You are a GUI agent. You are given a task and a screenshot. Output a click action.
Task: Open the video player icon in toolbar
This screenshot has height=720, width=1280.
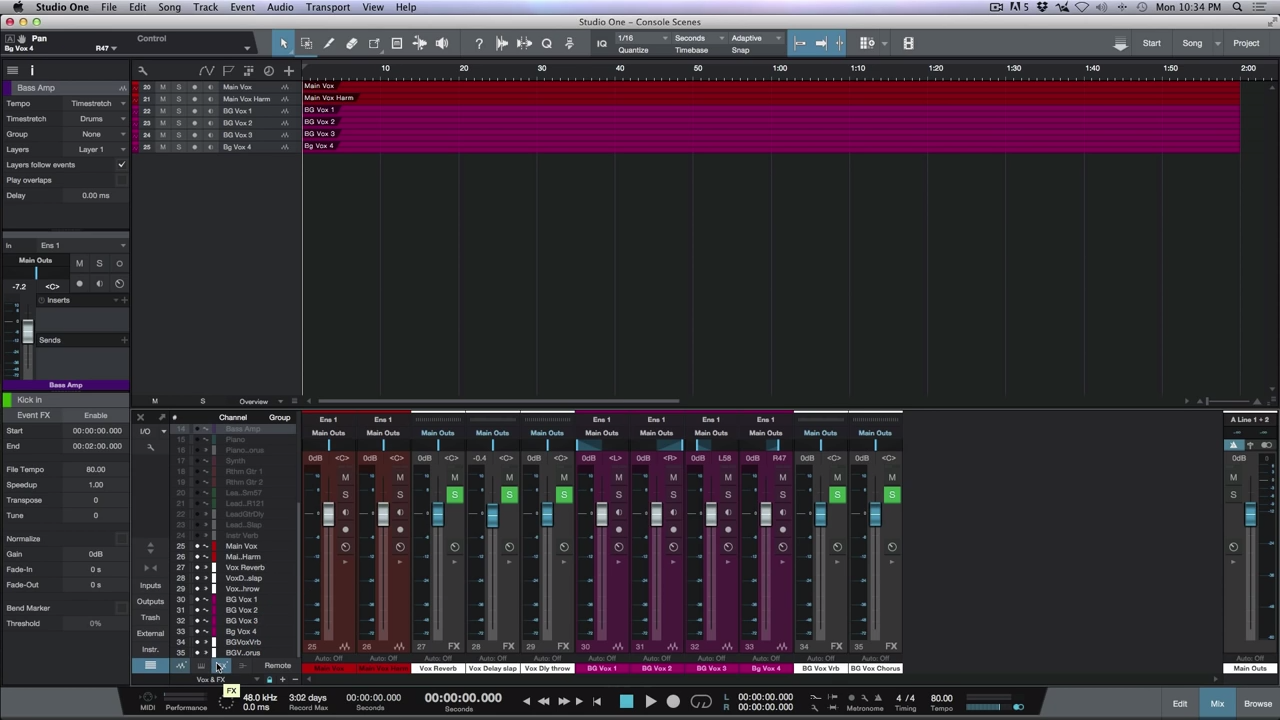click(908, 43)
